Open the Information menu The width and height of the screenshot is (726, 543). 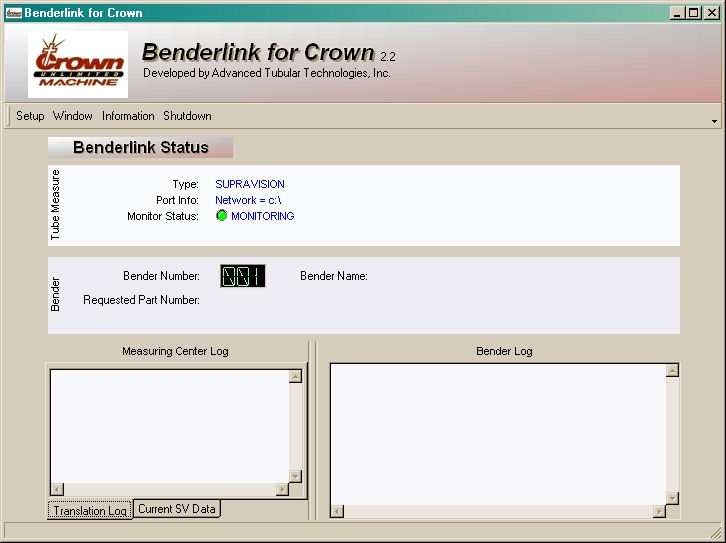[x=128, y=116]
